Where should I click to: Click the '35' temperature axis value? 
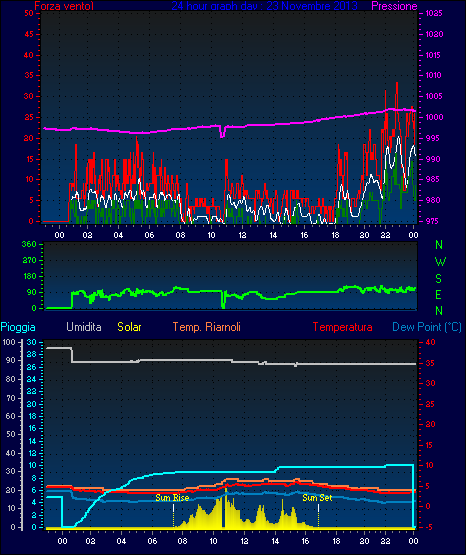click(x=430, y=364)
